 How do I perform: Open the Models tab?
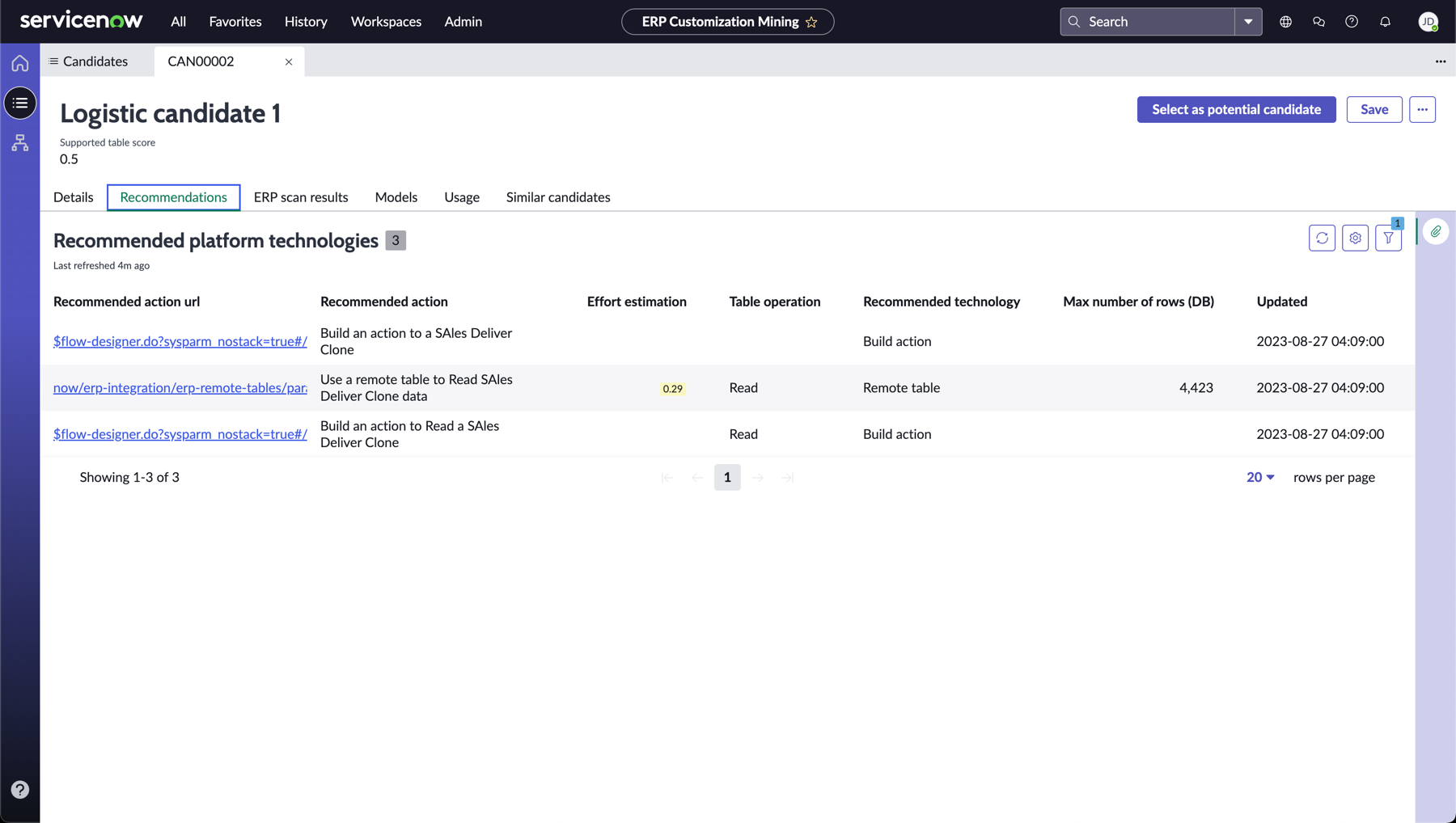pyautogui.click(x=396, y=197)
